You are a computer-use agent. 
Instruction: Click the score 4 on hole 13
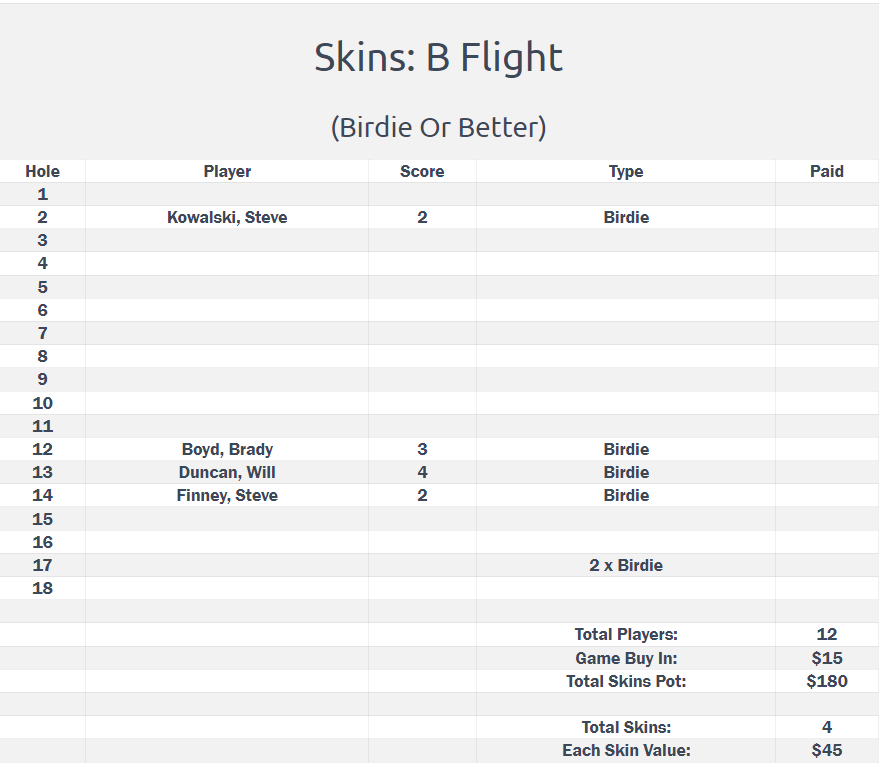[422, 473]
